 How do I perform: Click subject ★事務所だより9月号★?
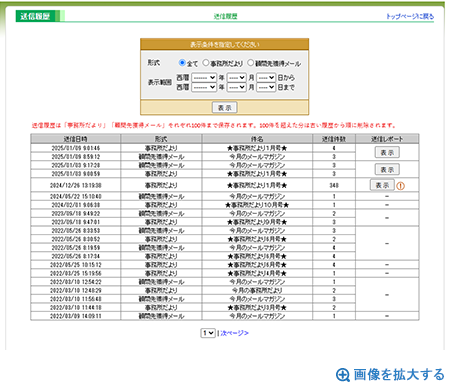[x=257, y=222]
